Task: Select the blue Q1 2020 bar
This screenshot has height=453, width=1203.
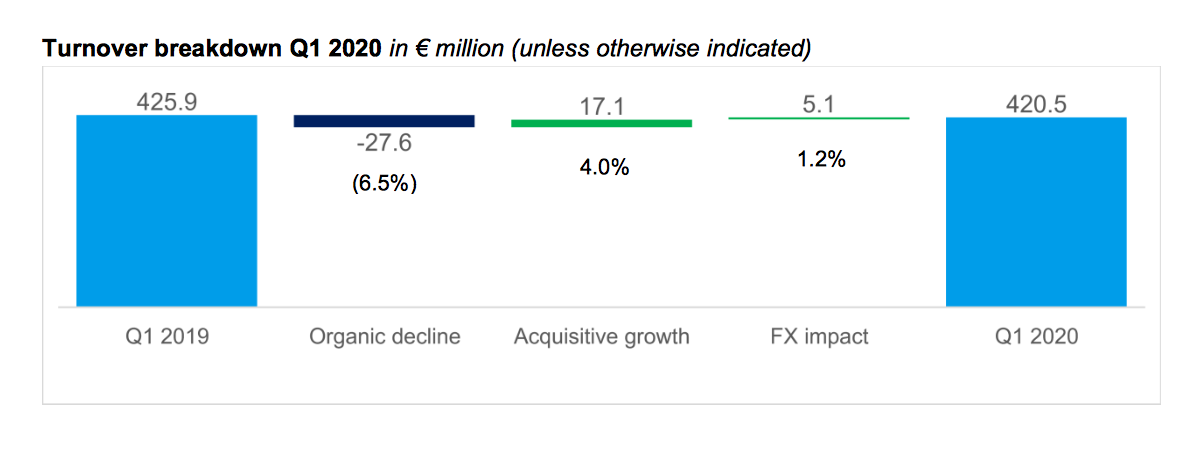Action: (x=1036, y=211)
